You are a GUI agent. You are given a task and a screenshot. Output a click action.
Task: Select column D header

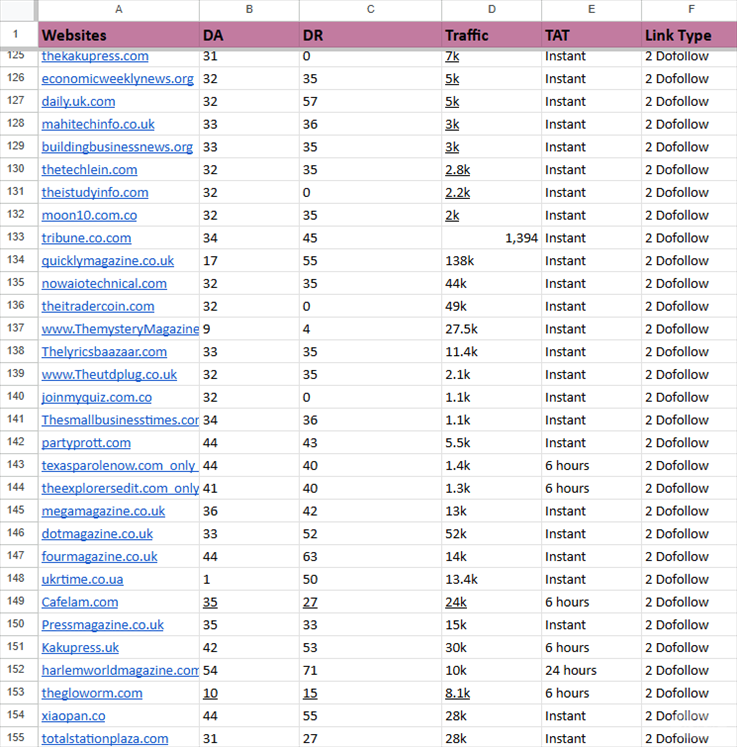pos(492,10)
